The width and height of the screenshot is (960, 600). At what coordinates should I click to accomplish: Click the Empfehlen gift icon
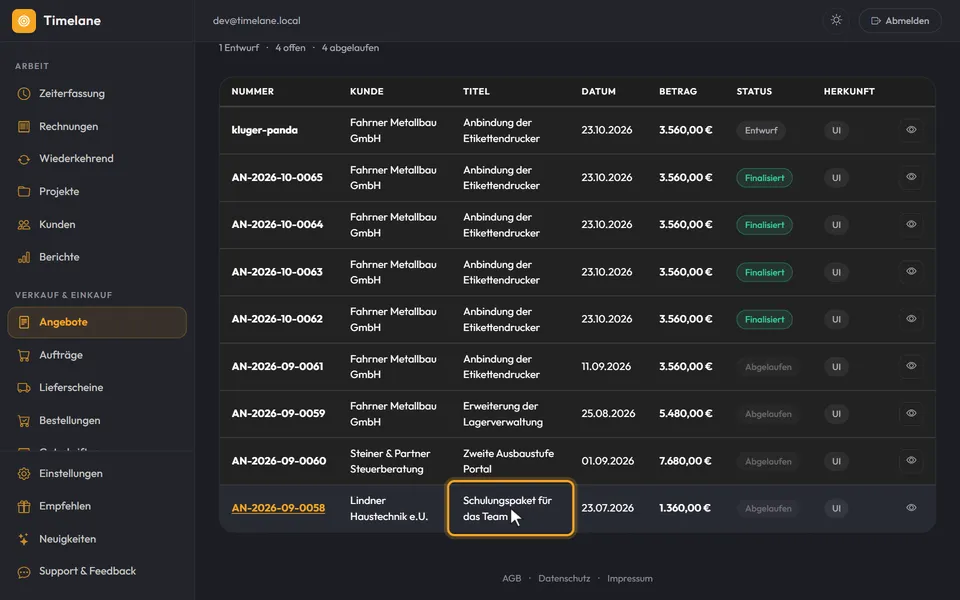click(x=24, y=506)
